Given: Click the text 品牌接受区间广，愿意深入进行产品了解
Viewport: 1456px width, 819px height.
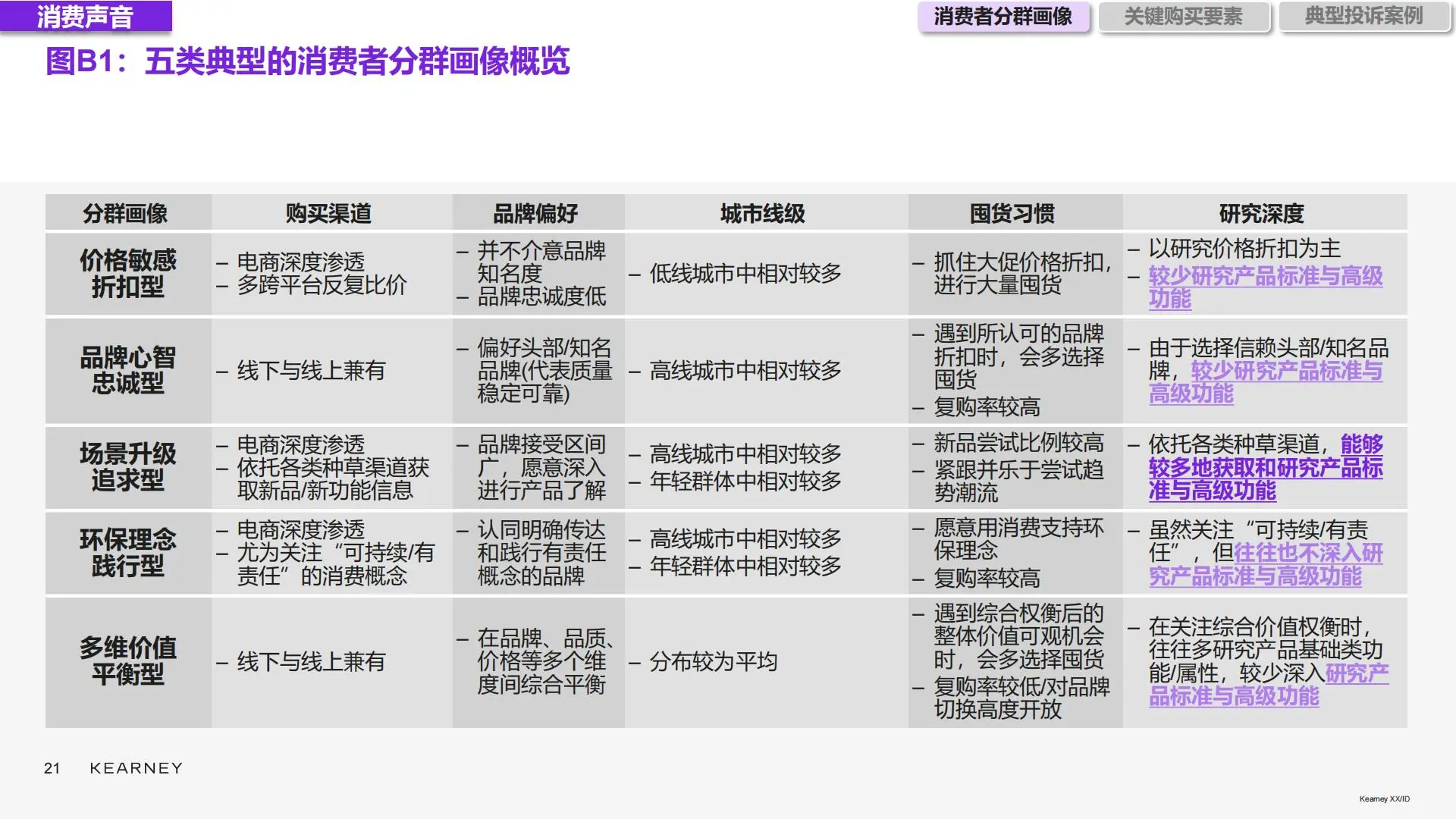Looking at the screenshot, I should point(541,468).
